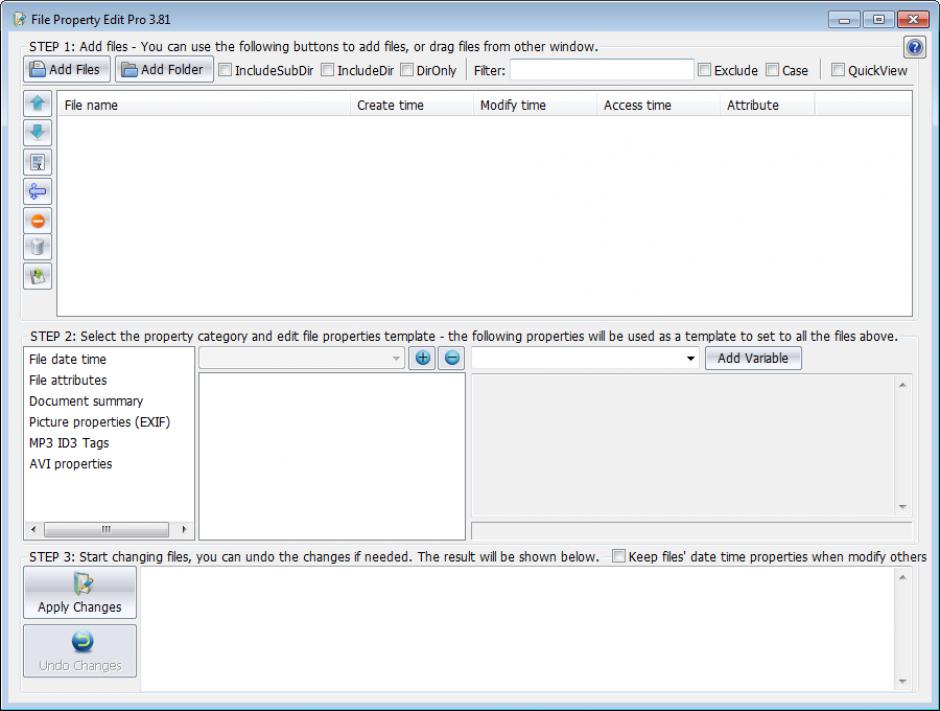
Task: Click inside the Filter text field
Action: click(x=601, y=70)
